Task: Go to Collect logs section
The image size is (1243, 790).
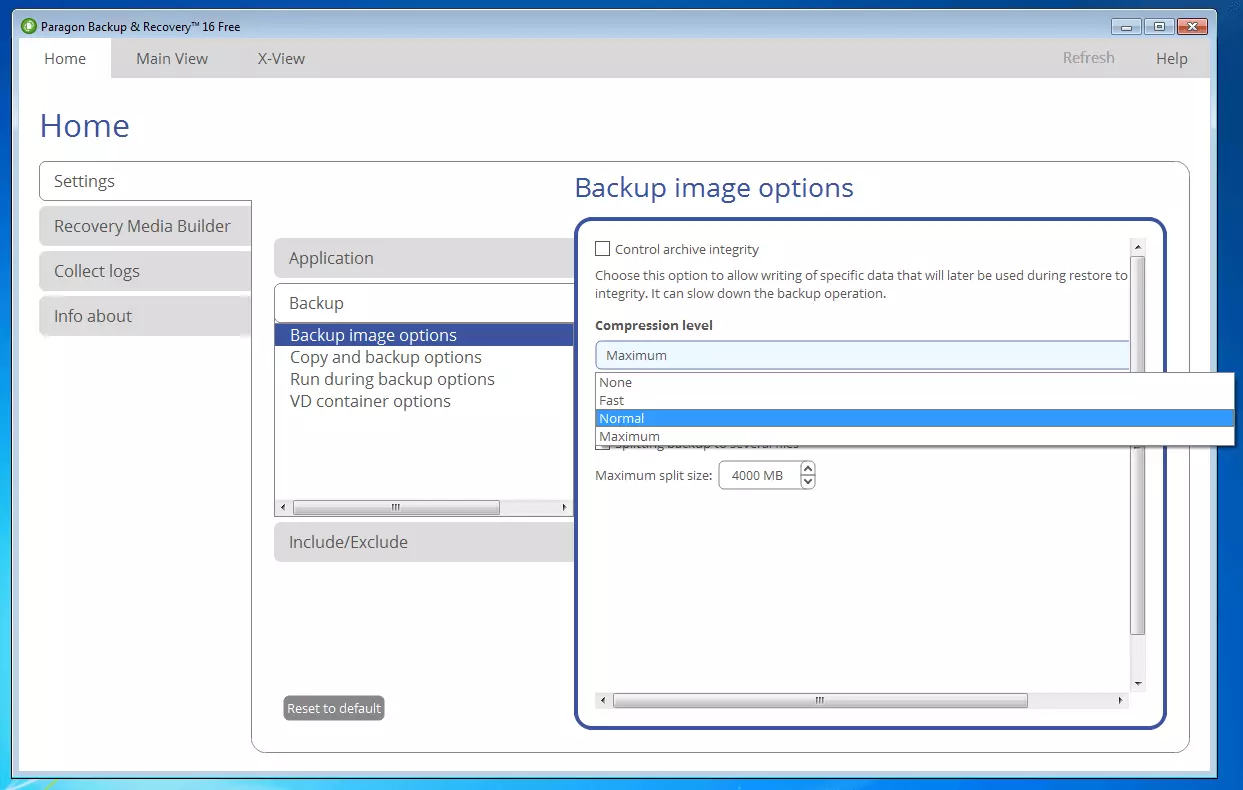Action: pyautogui.click(x=97, y=271)
